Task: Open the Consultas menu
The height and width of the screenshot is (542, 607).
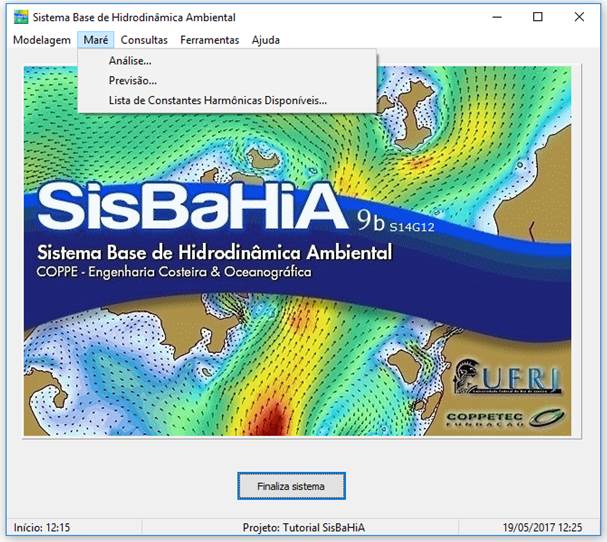Action: point(144,40)
